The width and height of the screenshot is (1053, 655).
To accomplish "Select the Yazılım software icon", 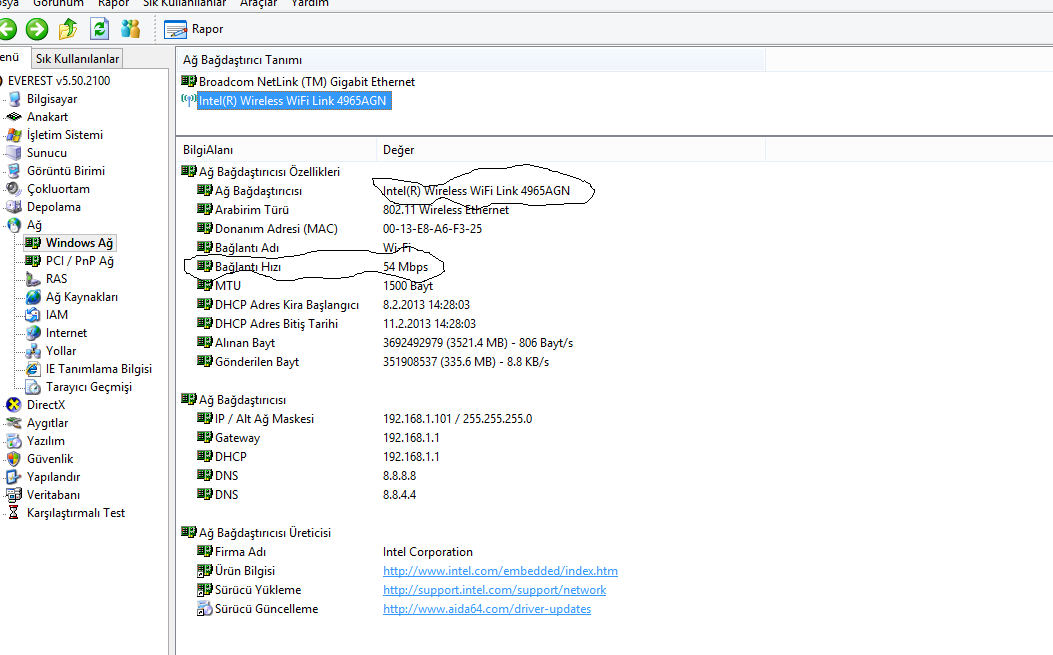I will pos(14,441).
